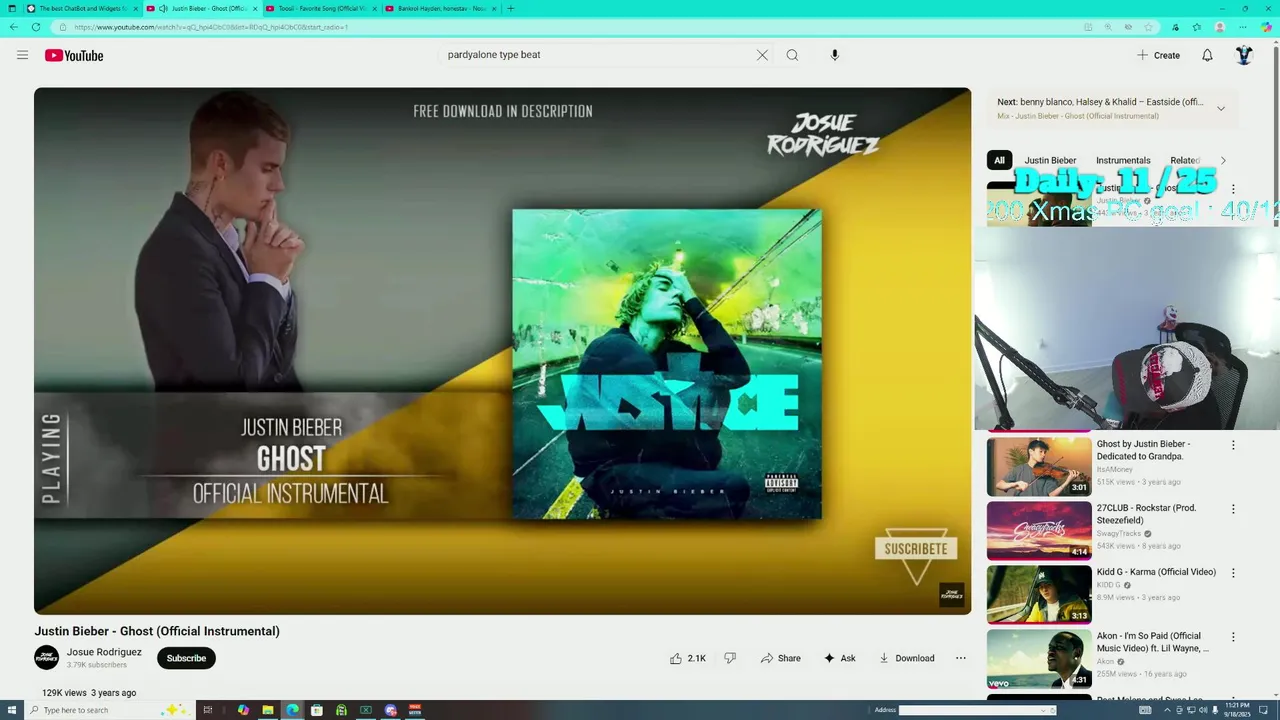The image size is (1280, 720).
Task: Close the Justin Bieber Ghost browser tab
Action: (255, 8)
